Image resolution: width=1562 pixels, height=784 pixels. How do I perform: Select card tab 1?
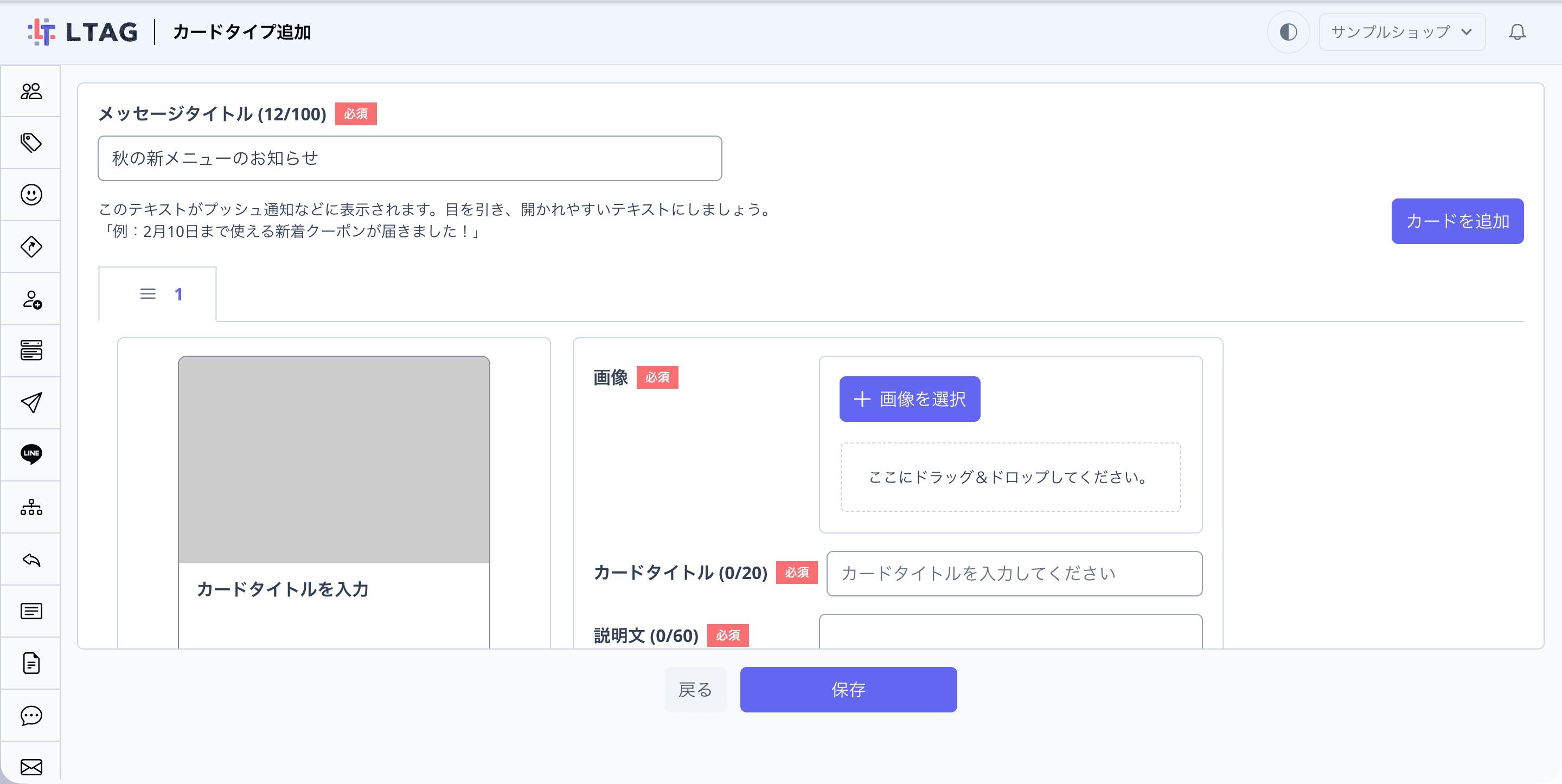coord(158,294)
